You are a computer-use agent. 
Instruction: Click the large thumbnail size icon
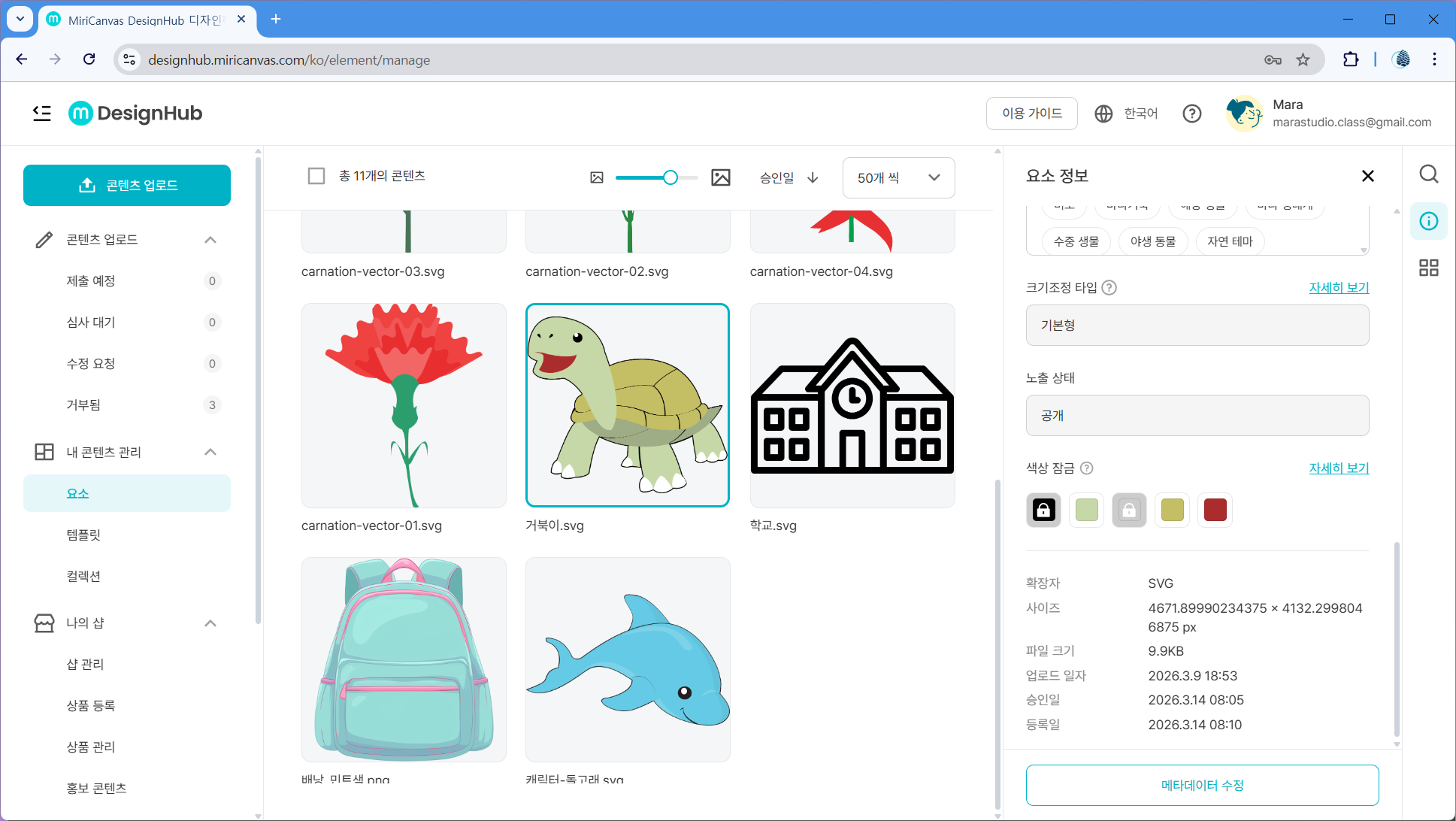pos(720,177)
